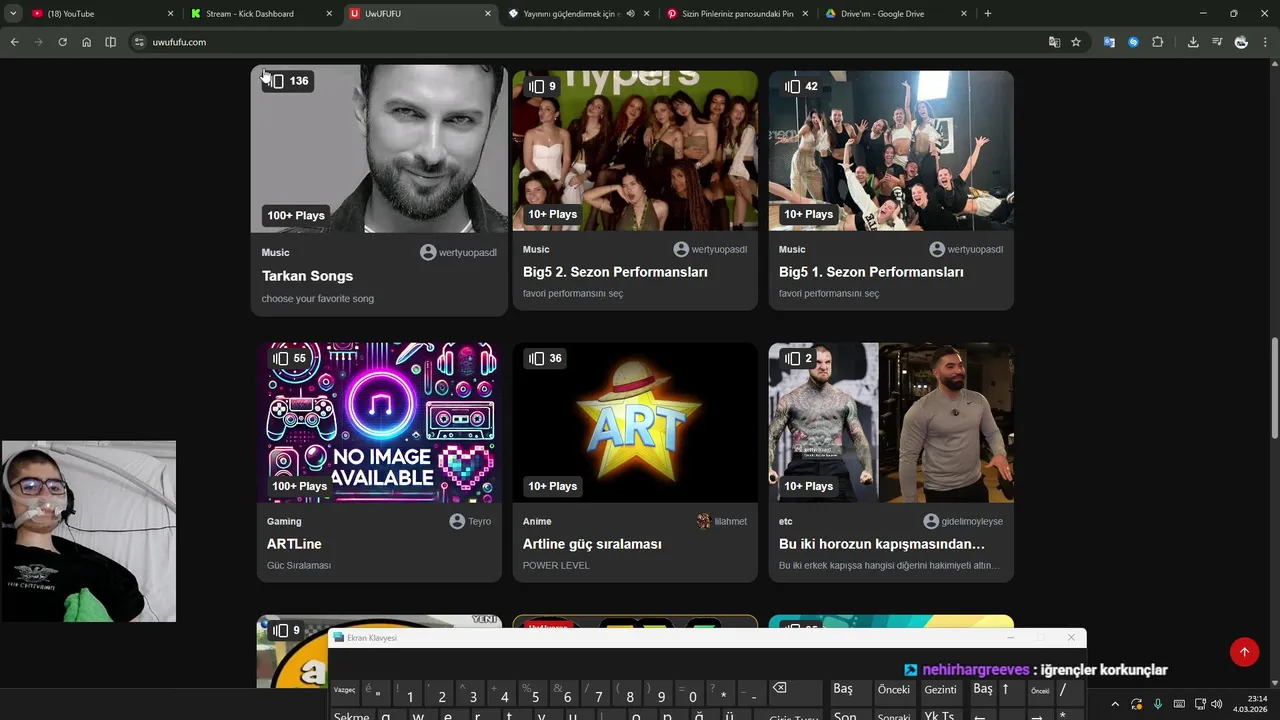This screenshot has width=1280, height=720.
Task: Open Artline güç sıralaması thumbnail
Action: click(x=635, y=422)
